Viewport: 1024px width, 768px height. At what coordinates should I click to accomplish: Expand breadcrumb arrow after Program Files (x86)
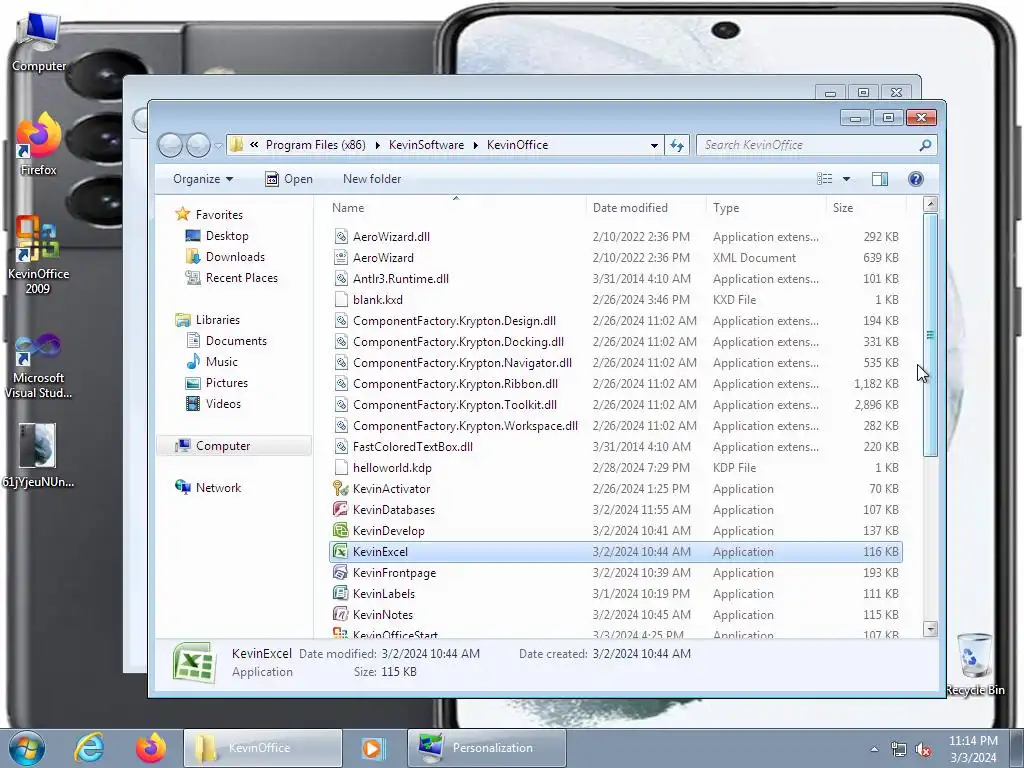(377, 145)
